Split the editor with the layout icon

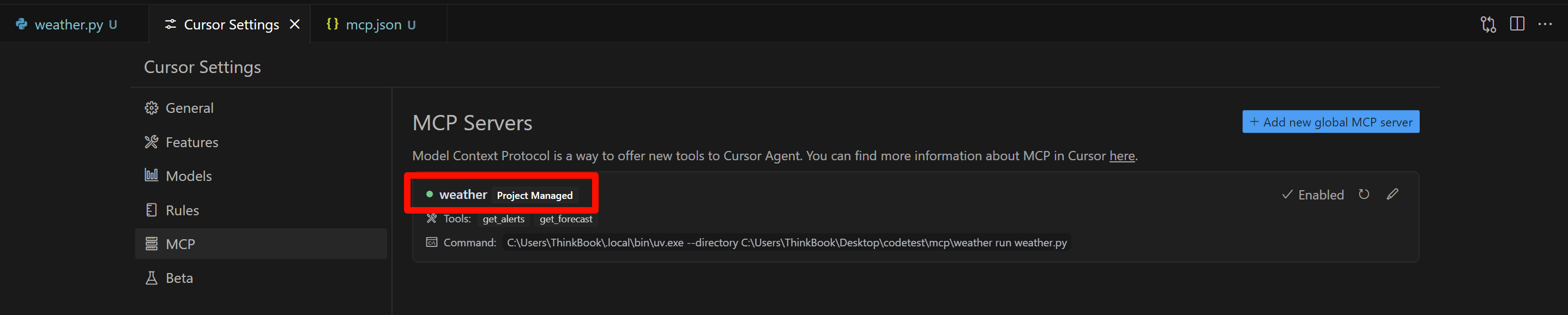1517,24
